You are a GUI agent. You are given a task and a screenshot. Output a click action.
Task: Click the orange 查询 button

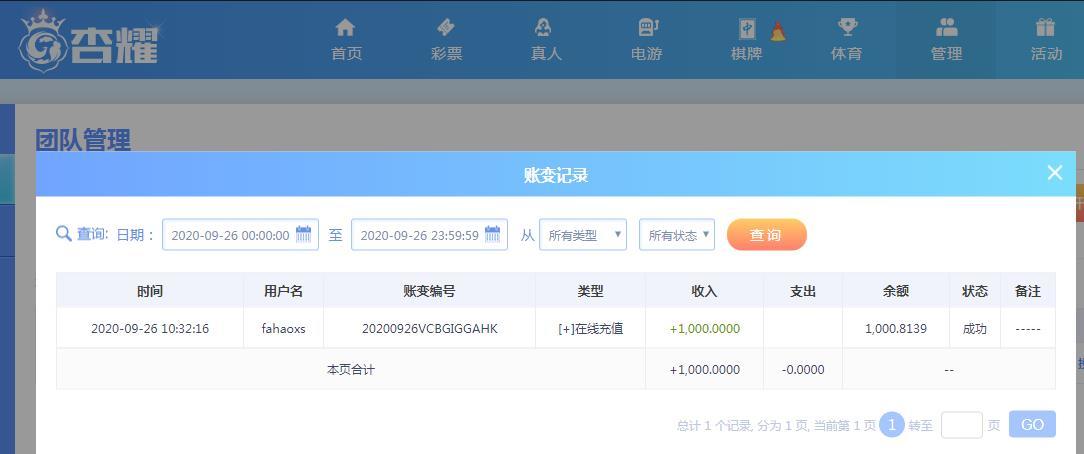(x=767, y=235)
